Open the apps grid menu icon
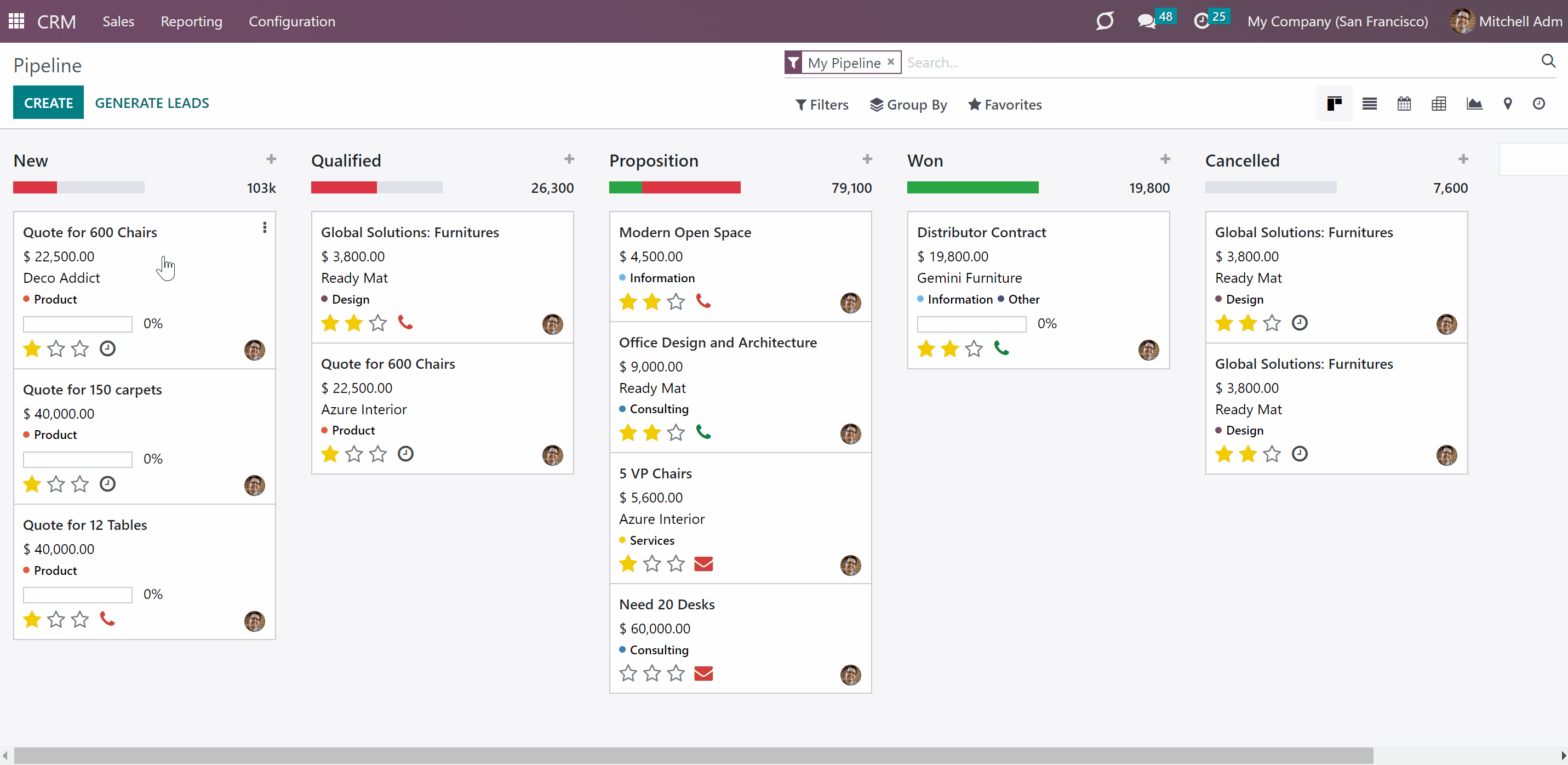The width and height of the screenshot is (1568, 765). [16, 21]
